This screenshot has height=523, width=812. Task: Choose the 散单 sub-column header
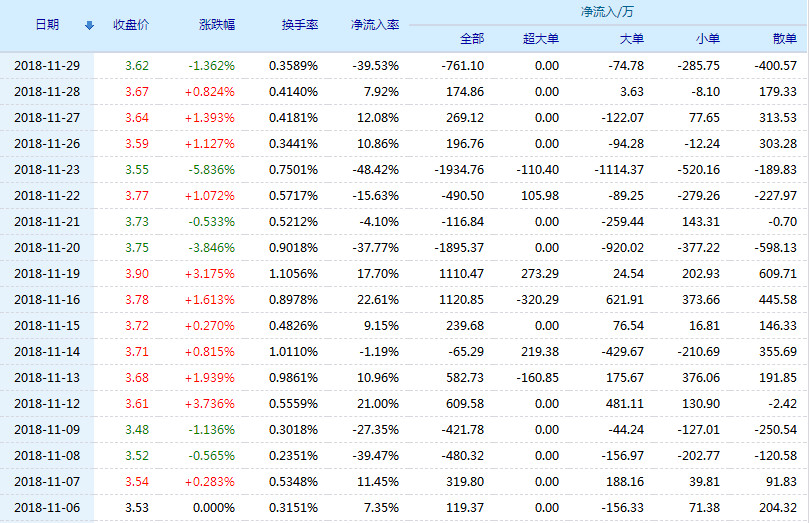(784, 39)
